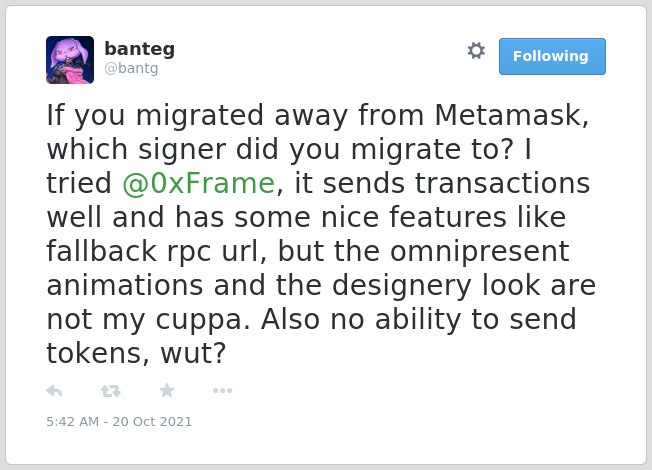Image resolution: width=652 pixels, height=470 pixels.
Task: Unfollow by clicking the Following button
Action: pyautogui.click(x=552, y=56)
